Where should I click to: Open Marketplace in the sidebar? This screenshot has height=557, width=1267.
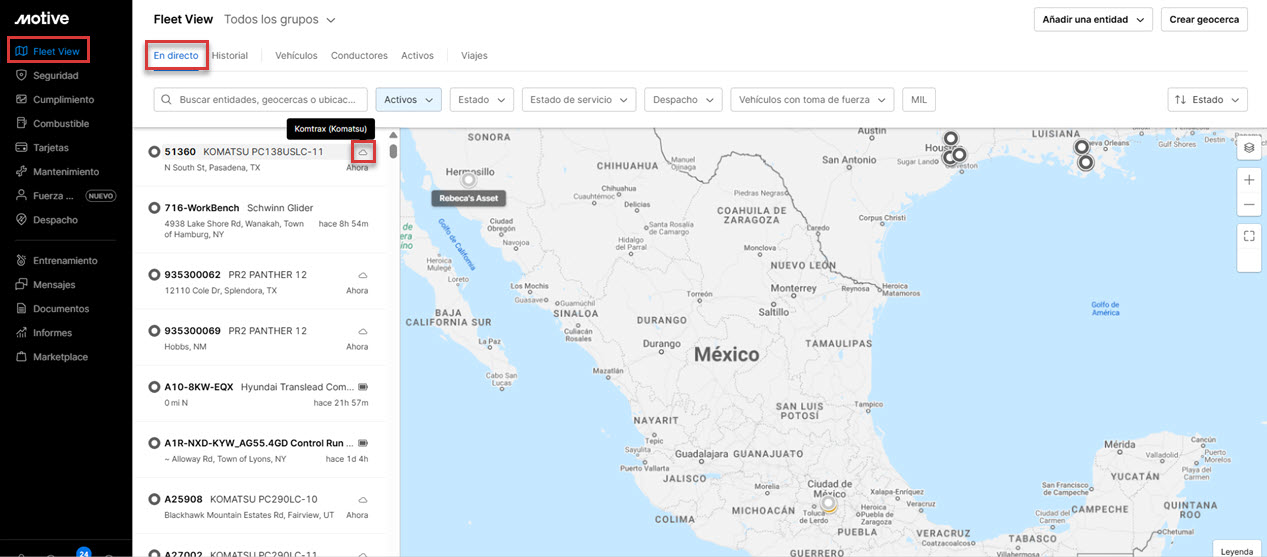click(x=60, y=357)
